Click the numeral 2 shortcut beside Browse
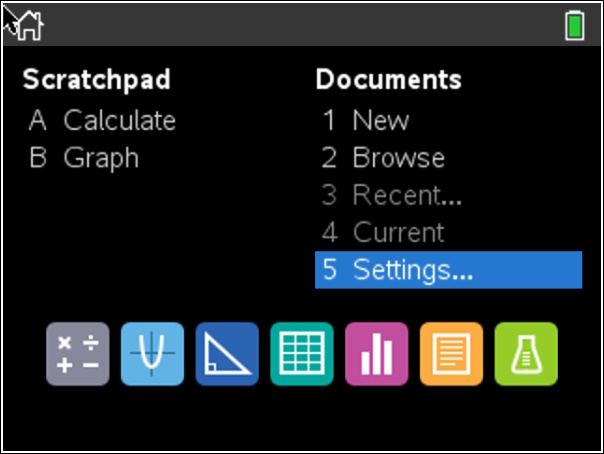604x454 pixels. (x=329, y=157)
